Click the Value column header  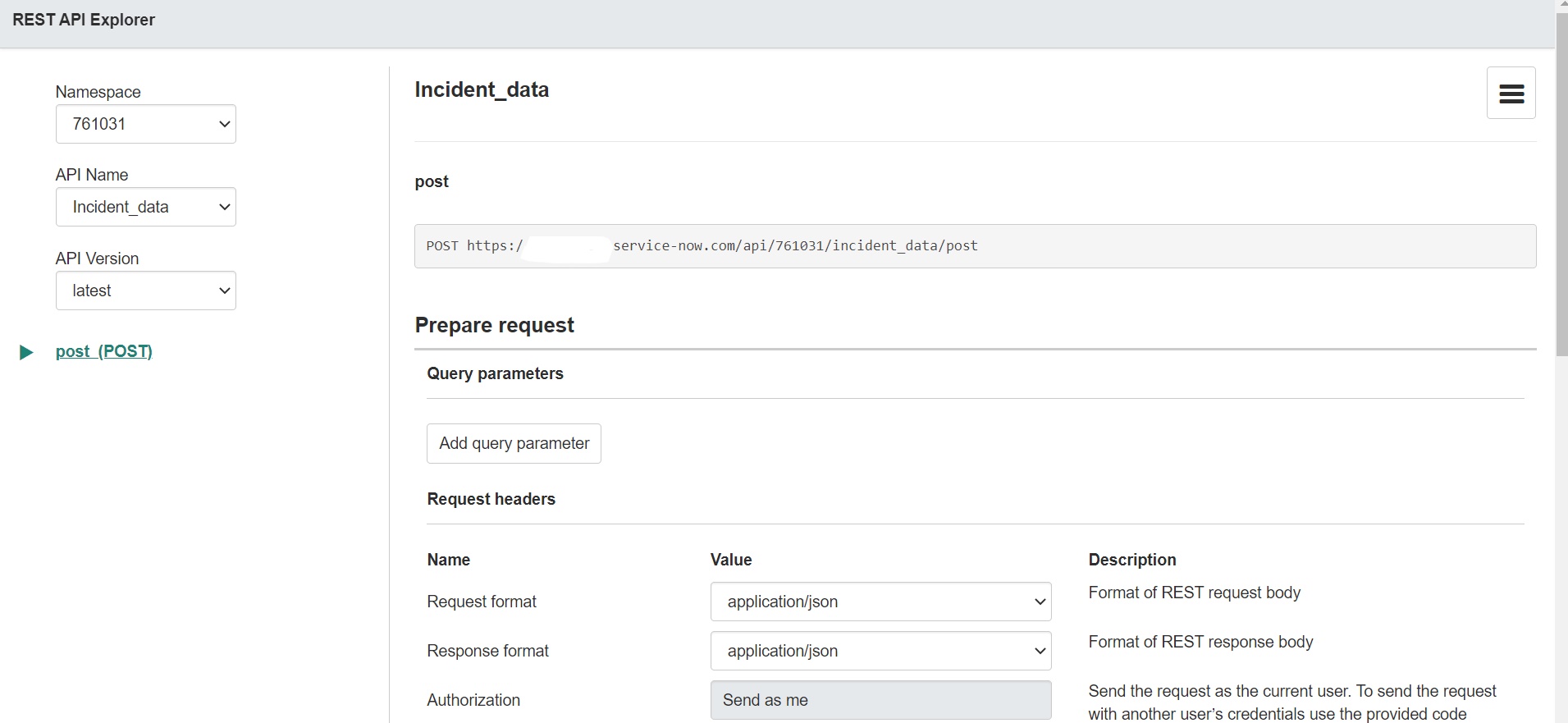(731, 560)
